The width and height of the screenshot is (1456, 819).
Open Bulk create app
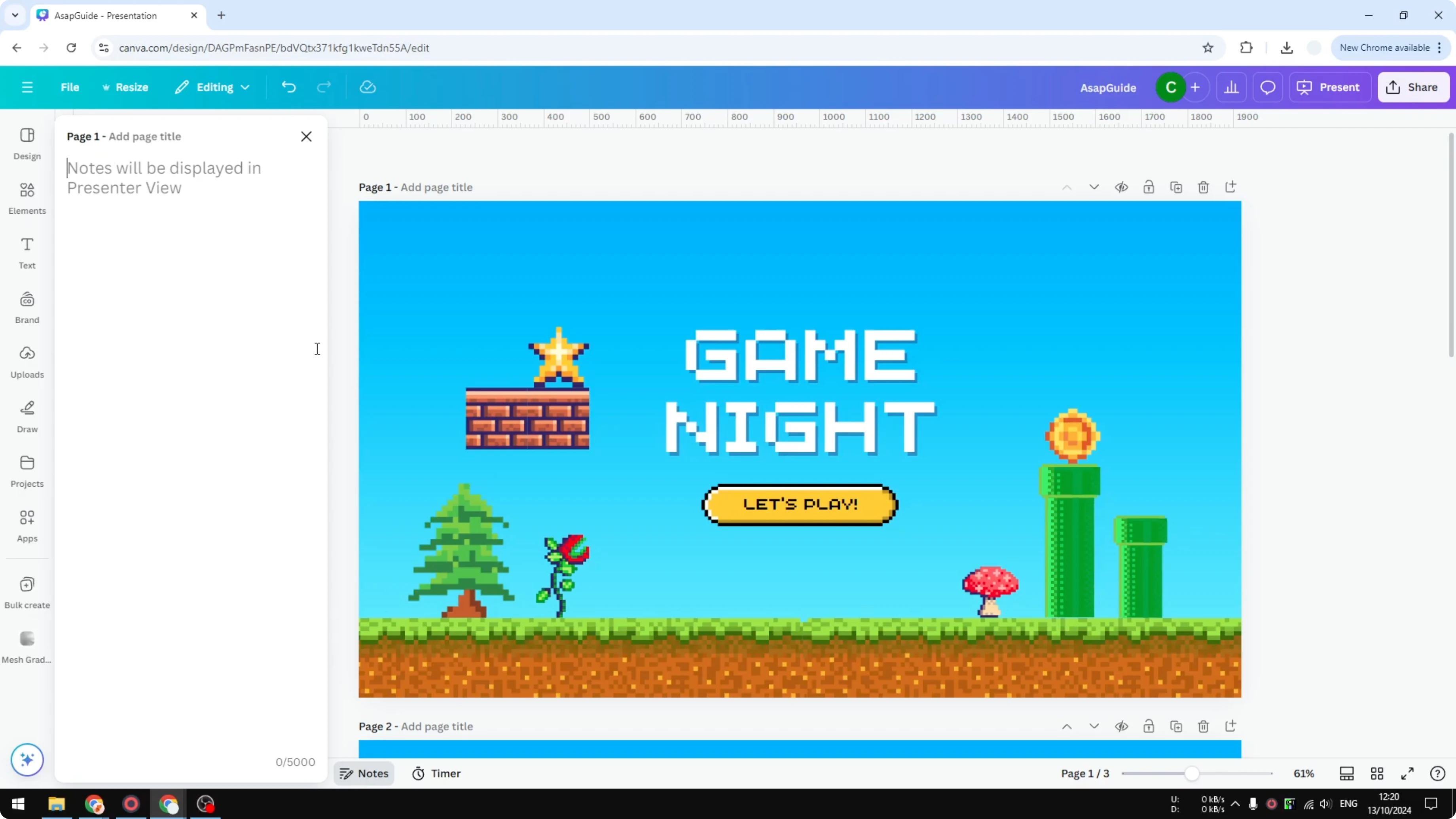27,592
